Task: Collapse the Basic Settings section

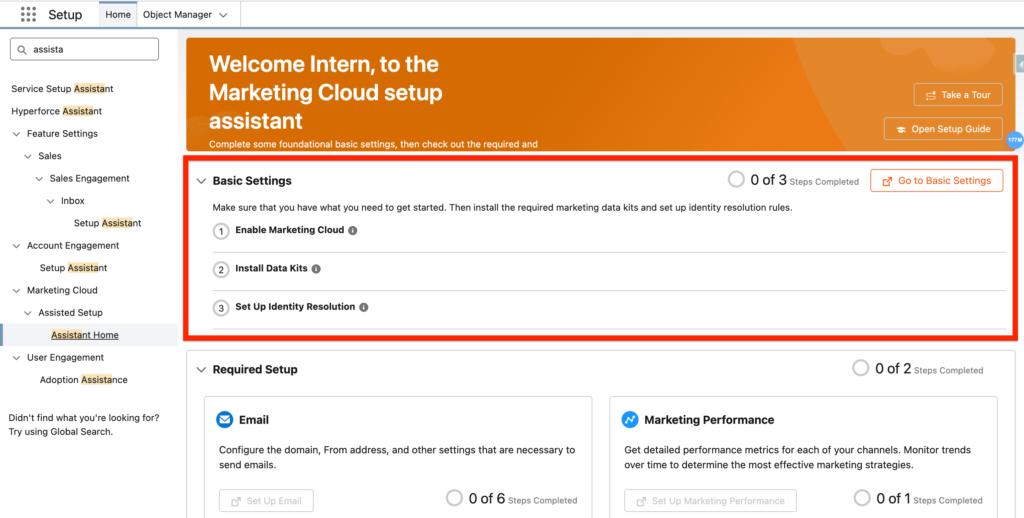Action: [x=201, y=181]
